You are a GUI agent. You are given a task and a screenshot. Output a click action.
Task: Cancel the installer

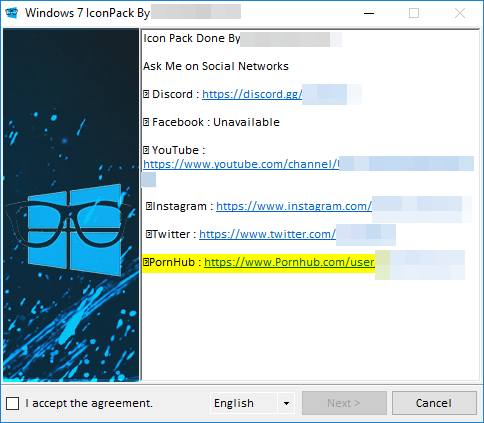point(434,403)
